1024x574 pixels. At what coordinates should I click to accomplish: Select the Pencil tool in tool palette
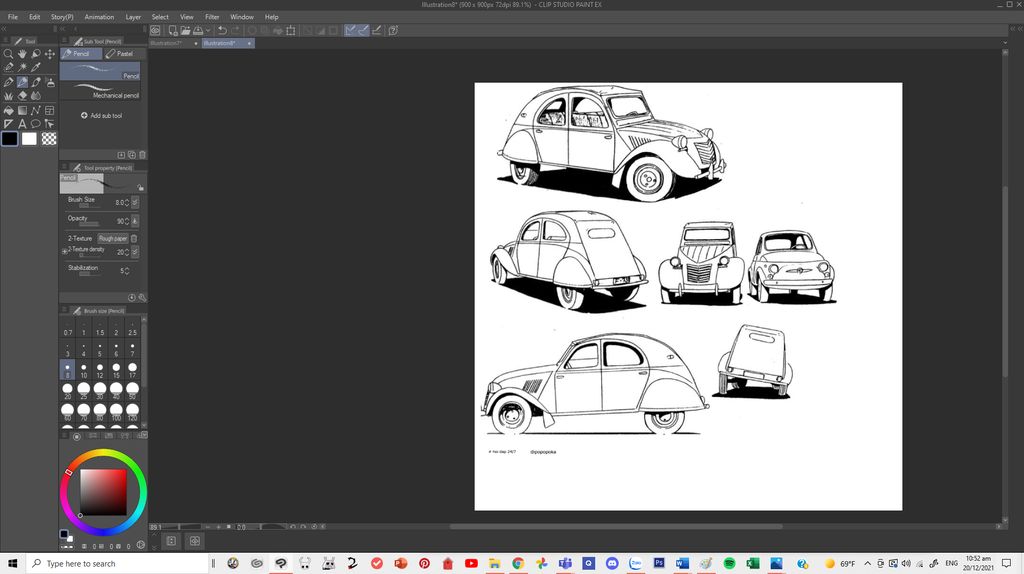(22, 82)
